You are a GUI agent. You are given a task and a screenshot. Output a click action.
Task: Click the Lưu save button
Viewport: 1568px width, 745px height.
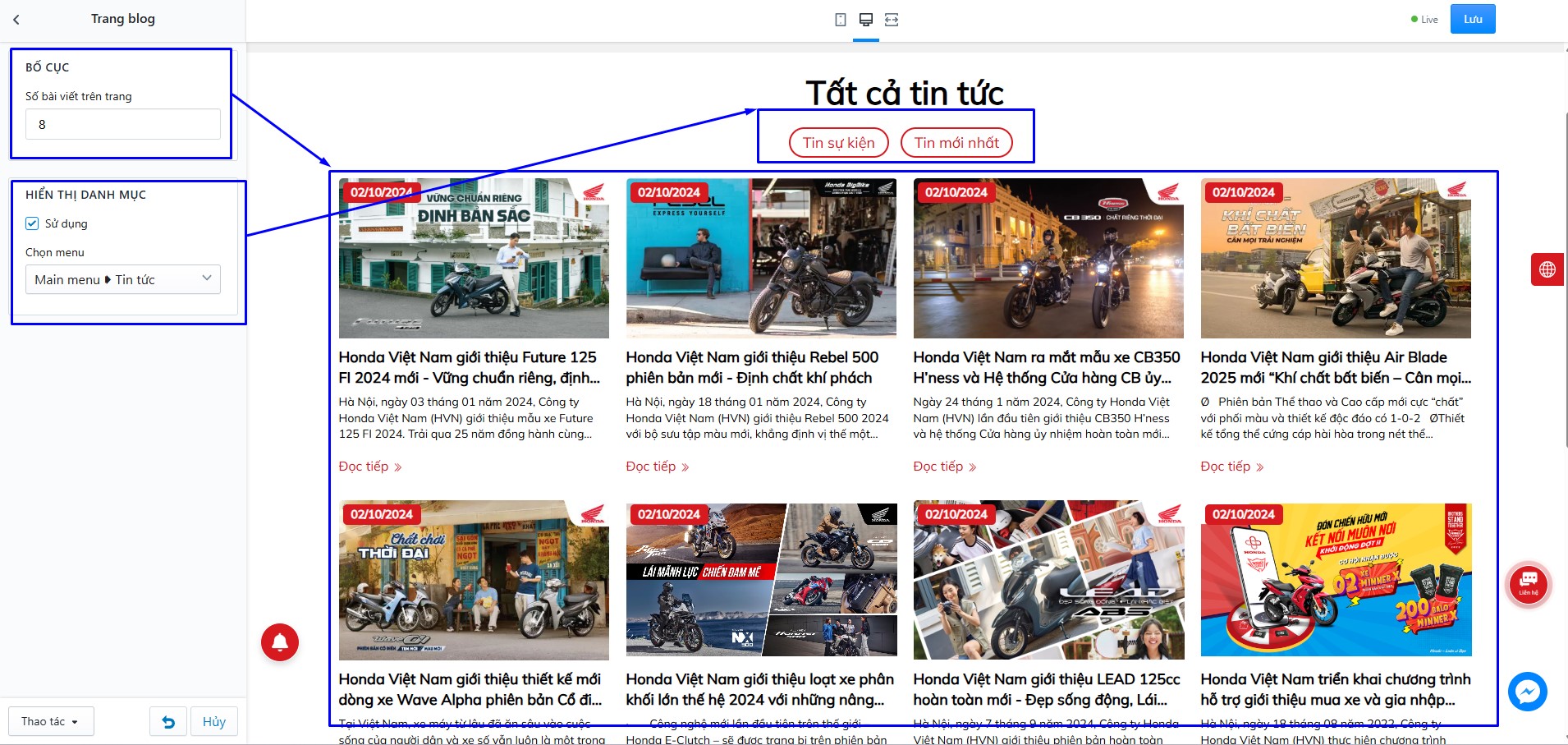1473,19
